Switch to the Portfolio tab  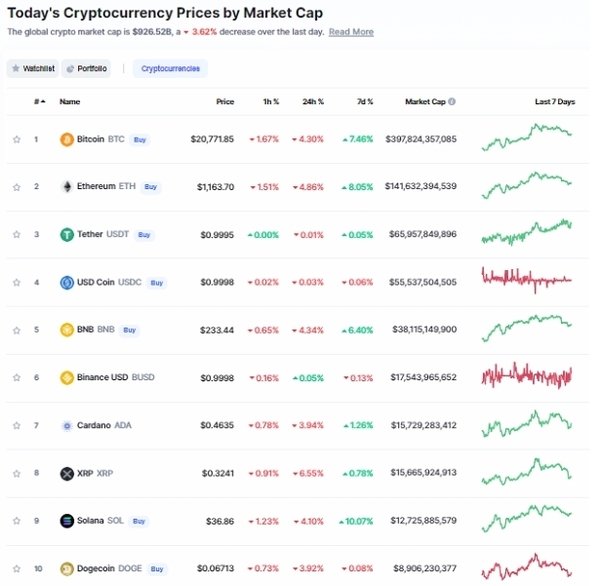(x=86, y=69)
